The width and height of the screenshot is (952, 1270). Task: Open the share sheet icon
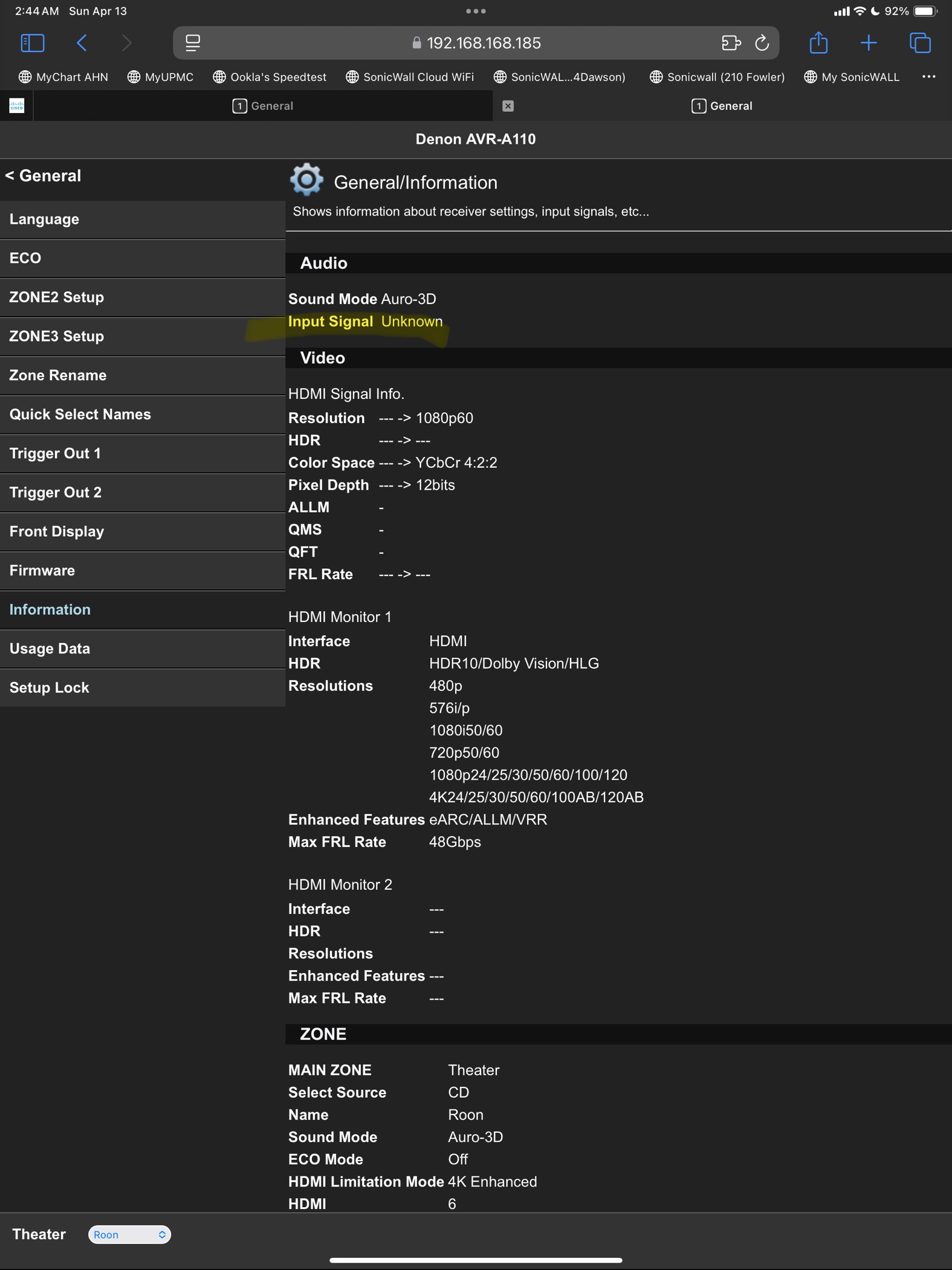tap(818, 42)
